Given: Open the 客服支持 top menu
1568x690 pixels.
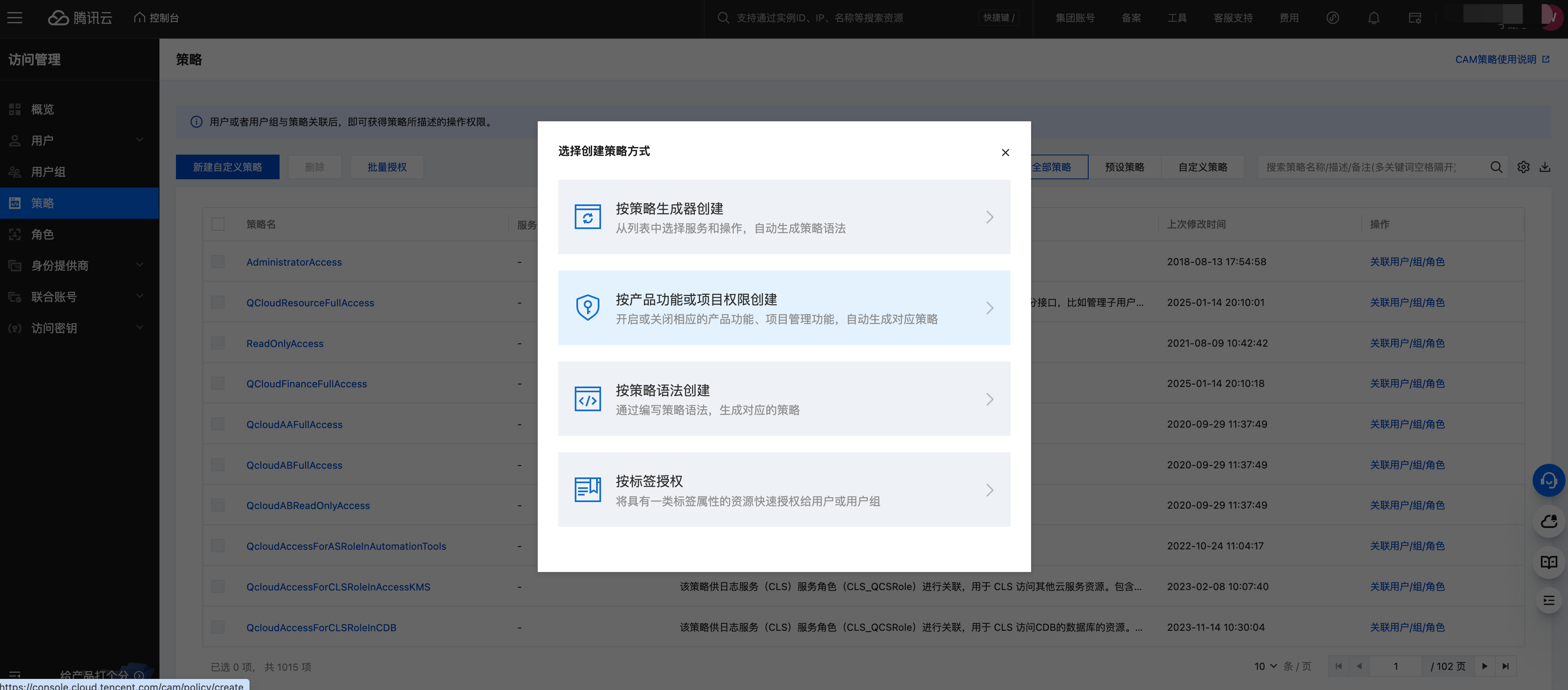Looking at the screenshot, I should [x=1233, y=18].
